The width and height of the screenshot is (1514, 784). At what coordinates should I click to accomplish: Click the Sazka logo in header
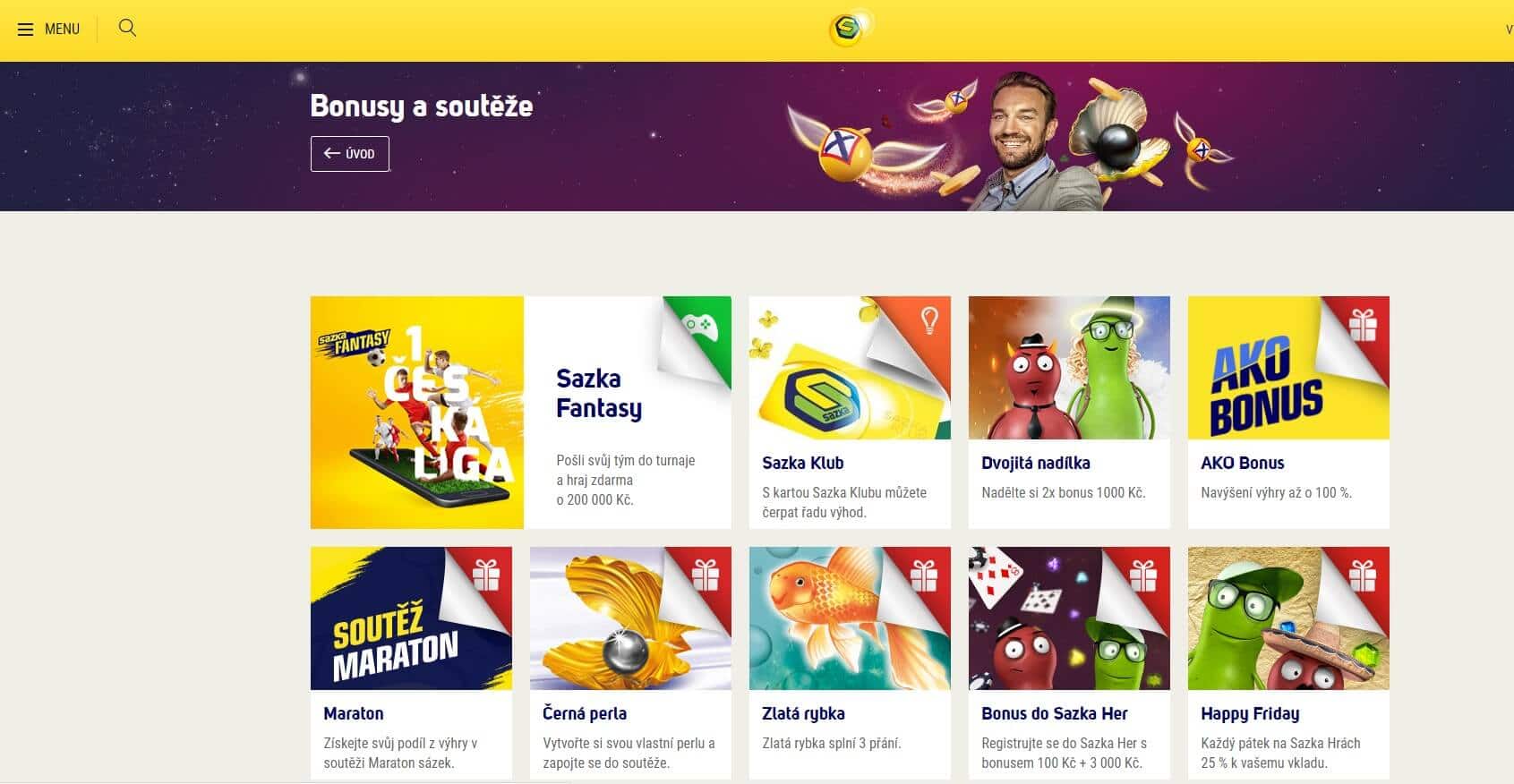(848, 30)
